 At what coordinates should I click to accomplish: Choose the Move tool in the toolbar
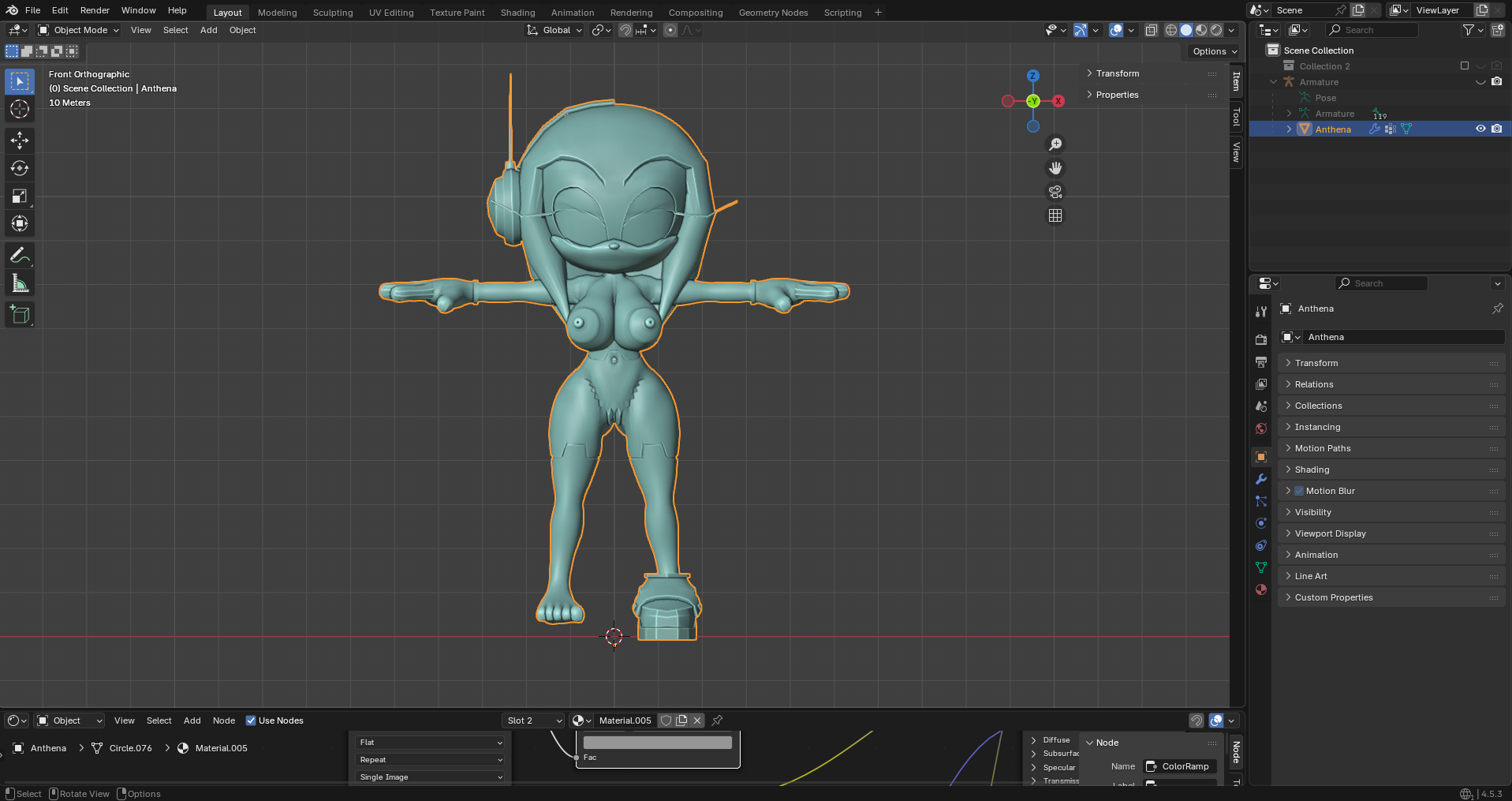[x=20, y=140]
